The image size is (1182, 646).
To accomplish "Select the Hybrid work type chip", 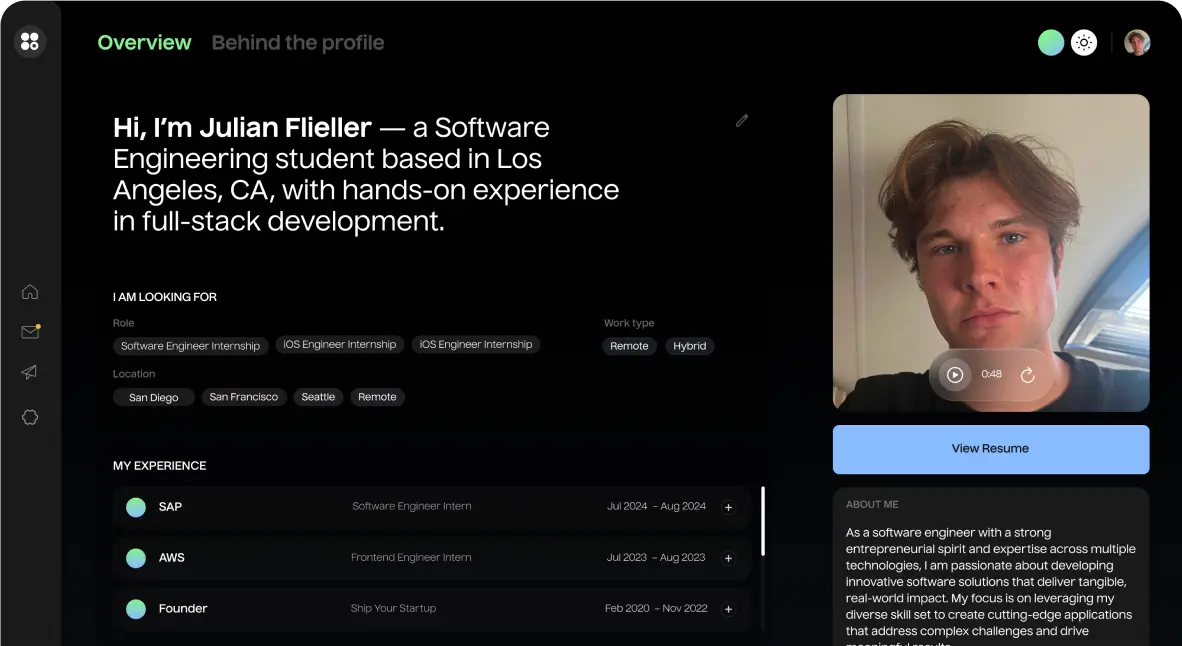I will (690, 345).
